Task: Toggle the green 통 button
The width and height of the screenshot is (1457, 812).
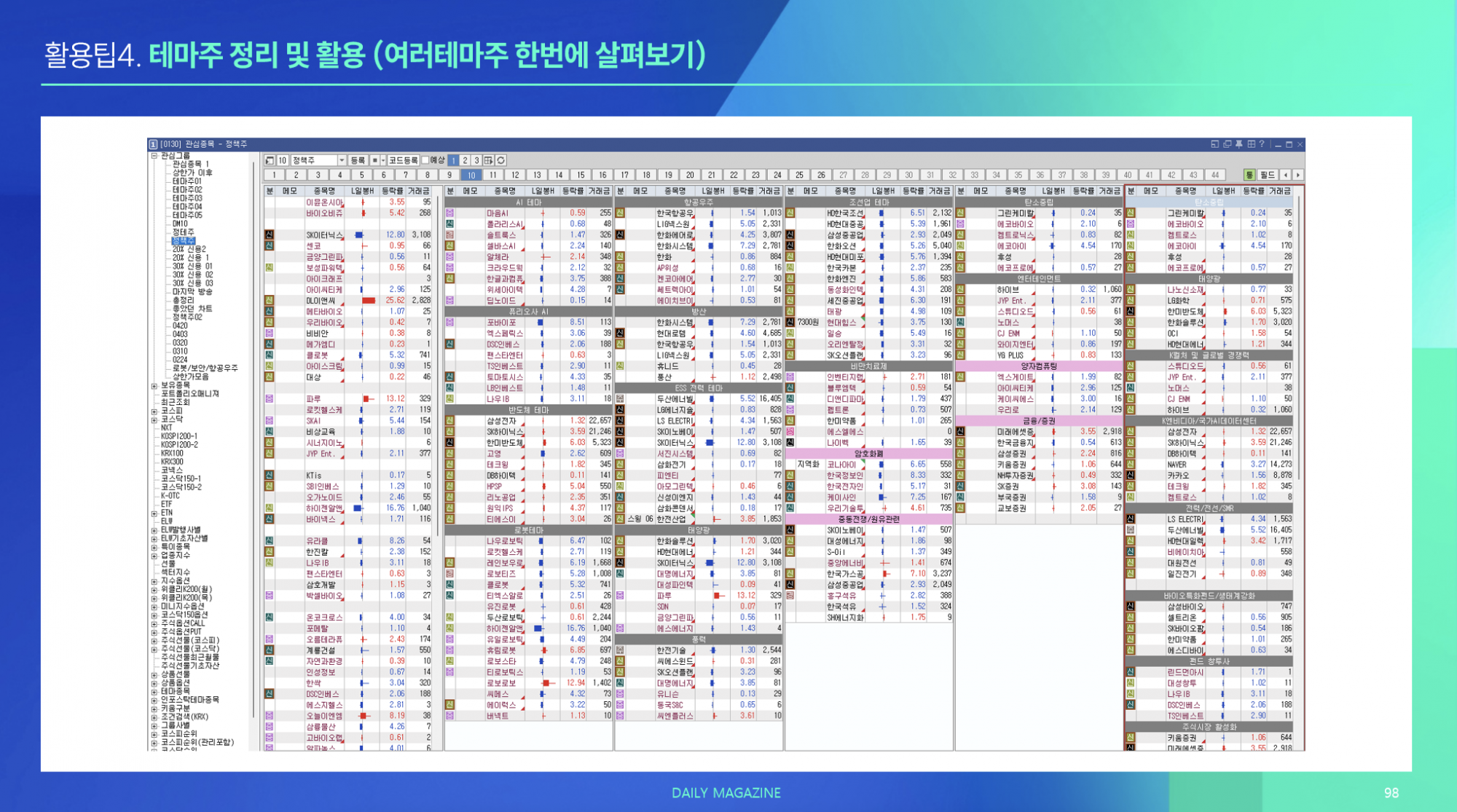Action: pos(1249,175)
